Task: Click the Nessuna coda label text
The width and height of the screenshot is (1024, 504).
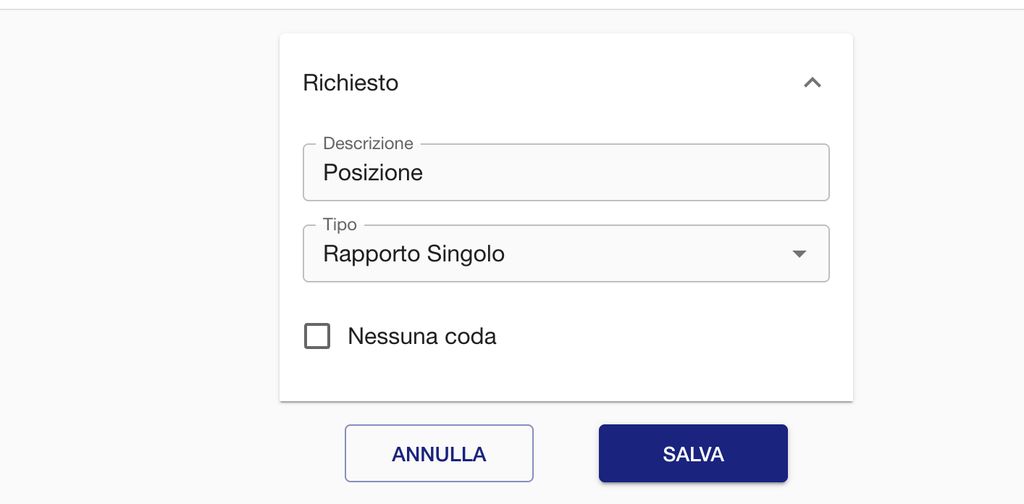Action: point(422,336)
